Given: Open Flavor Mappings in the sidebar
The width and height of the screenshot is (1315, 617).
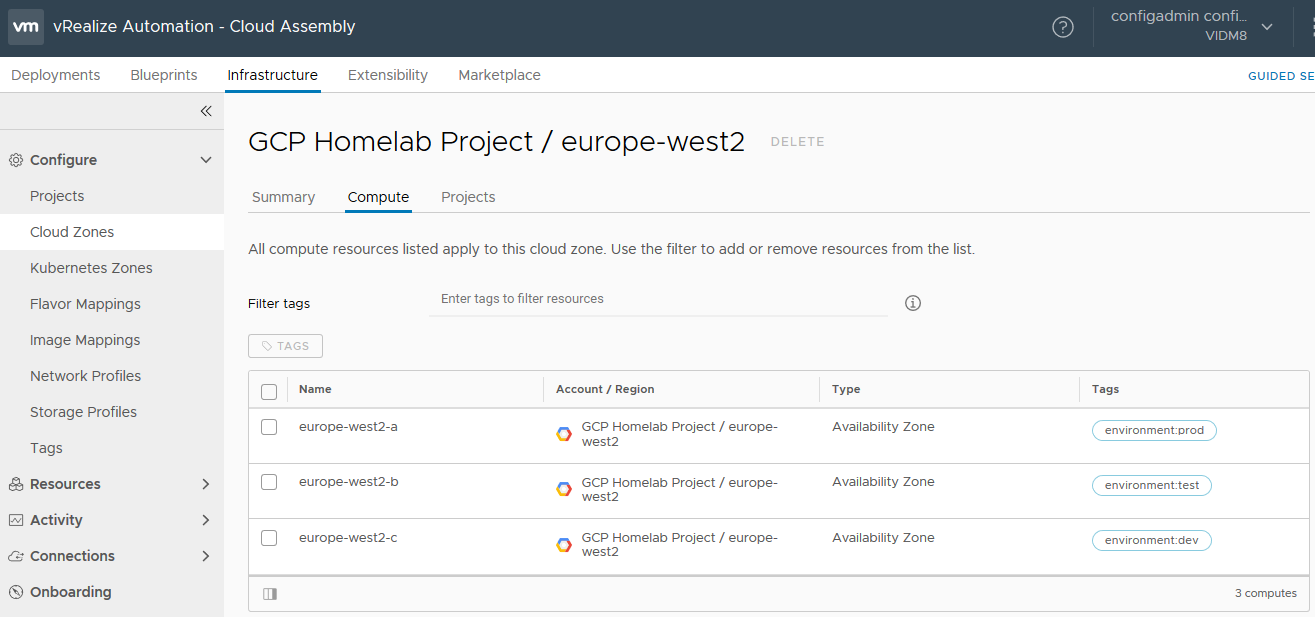Looking at the screenshot, I should 85,304.
